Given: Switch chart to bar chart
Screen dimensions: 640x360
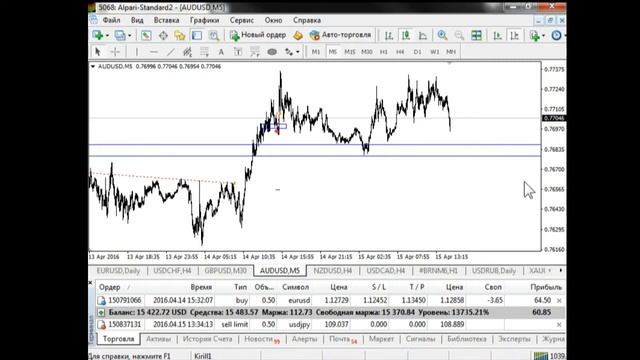Looking at the screenshot, I should (x=389, y=36).
